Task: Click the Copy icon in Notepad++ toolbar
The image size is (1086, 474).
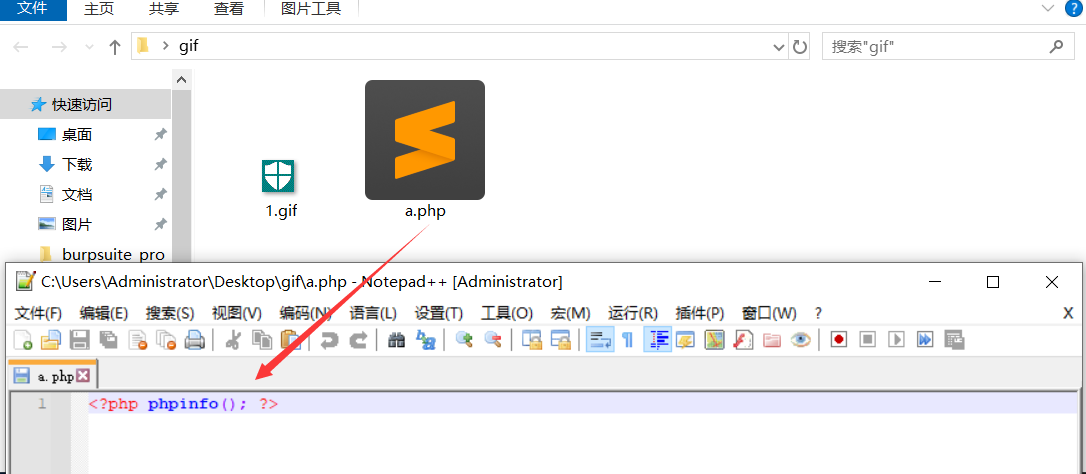Action: (x=262, y=340)
